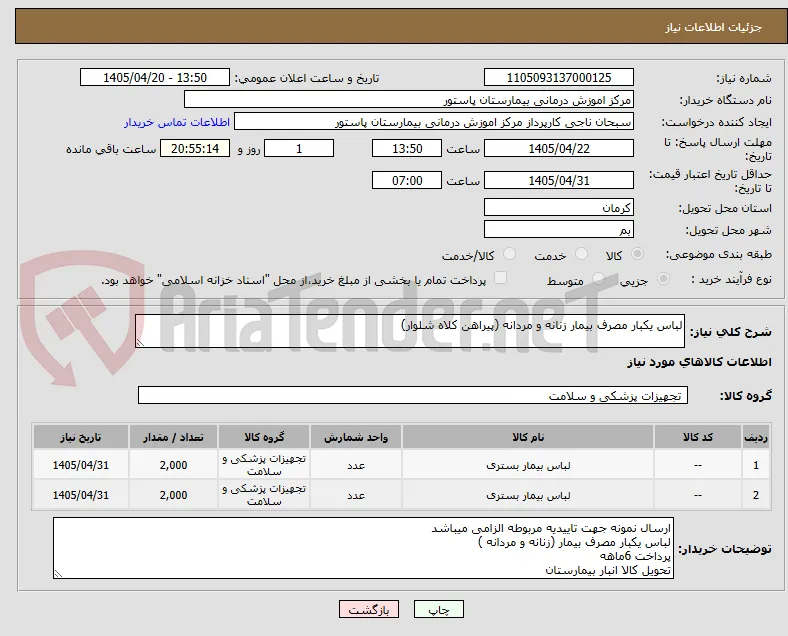Select the کالا/خدمت radio button
788x636 pixels.
tap(510, 254)
